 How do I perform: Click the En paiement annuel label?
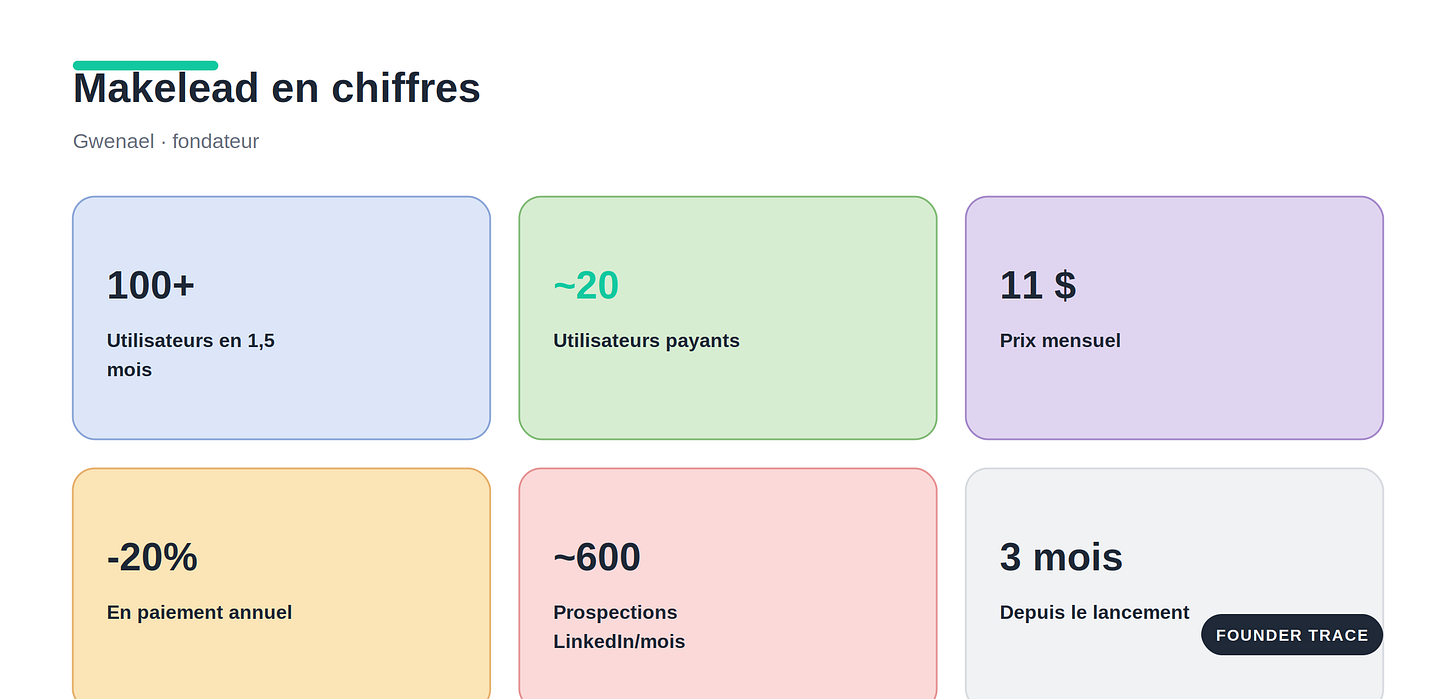pyautogui.click(x=199, y=612)
